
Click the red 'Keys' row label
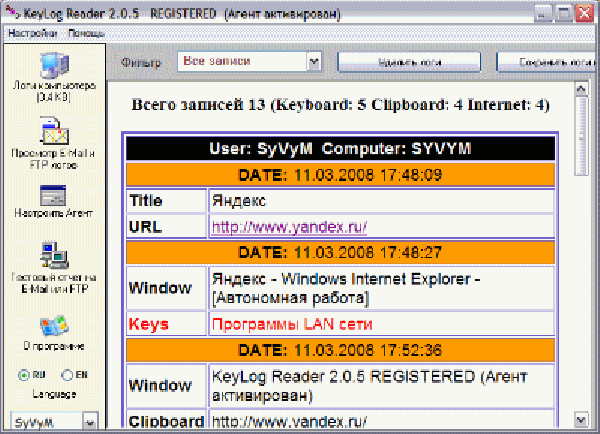click(x=148, y=324)
